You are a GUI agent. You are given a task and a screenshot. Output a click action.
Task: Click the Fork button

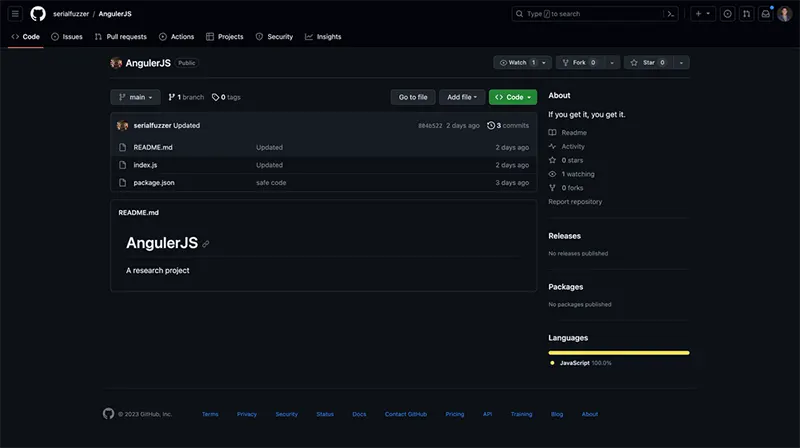pos(580,63)
